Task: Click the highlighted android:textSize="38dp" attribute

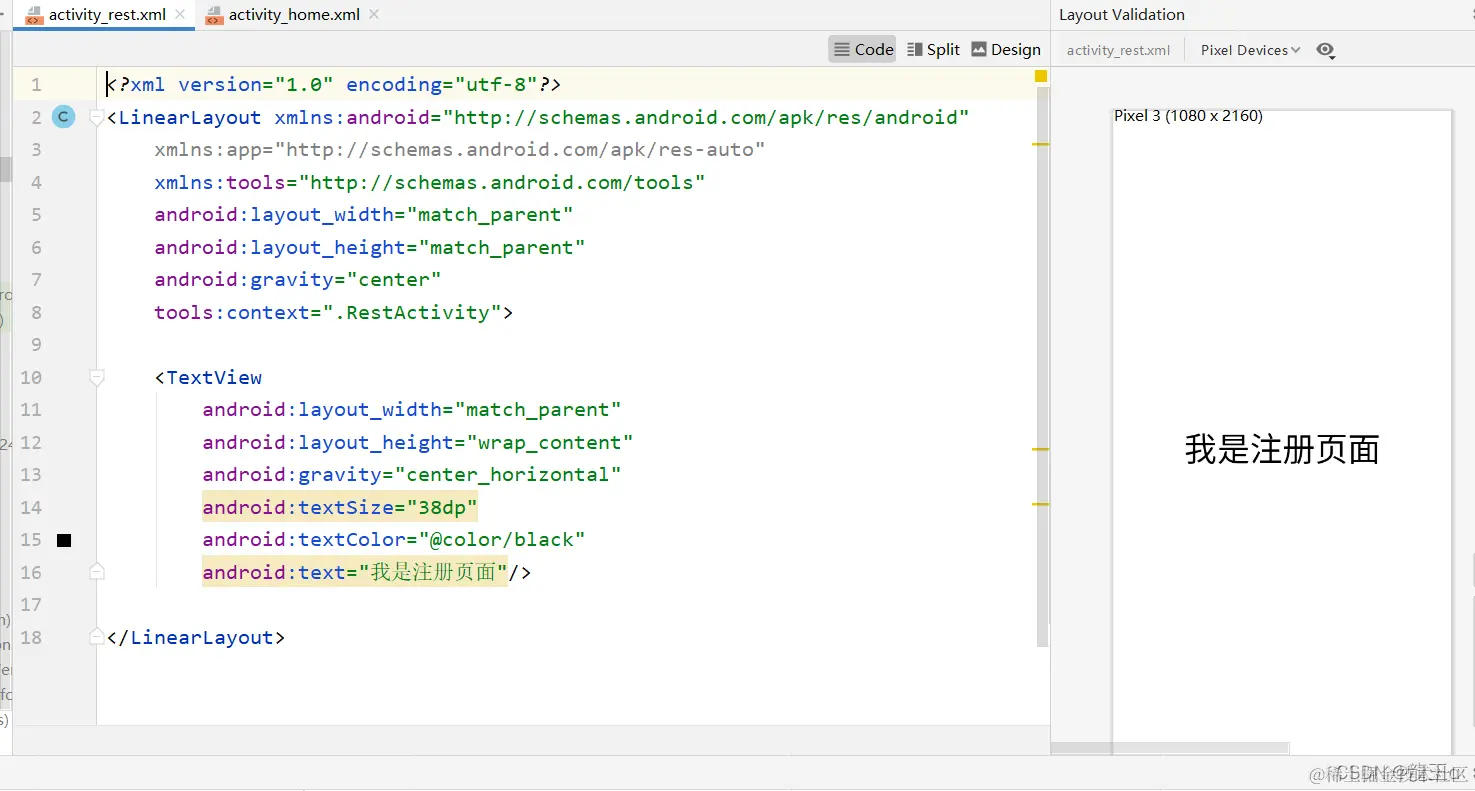Action: pos(340,508)
